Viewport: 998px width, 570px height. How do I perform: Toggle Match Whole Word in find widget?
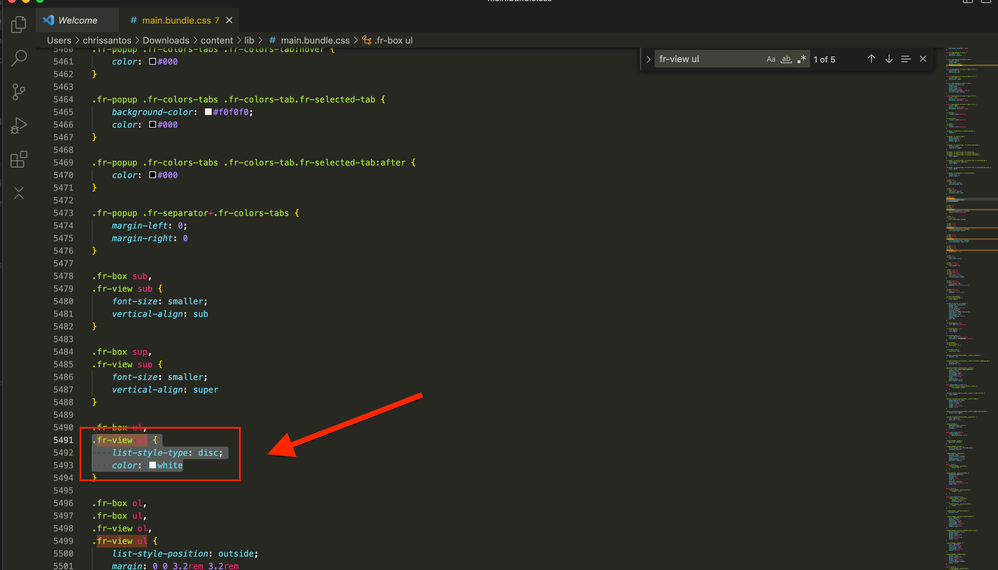pyautogui.click(x=786, y=59)
